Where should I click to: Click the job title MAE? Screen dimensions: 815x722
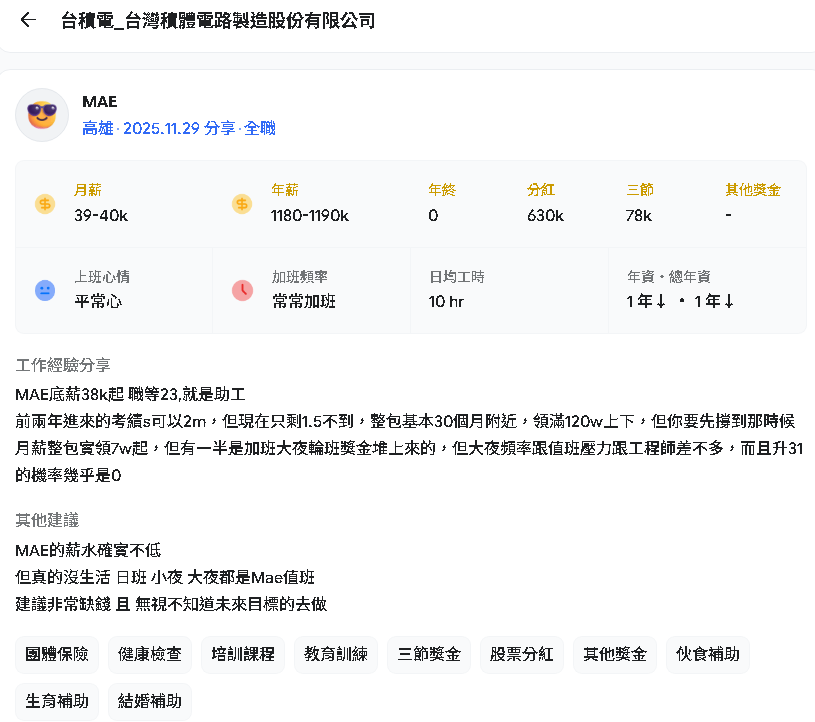[x=100, y=101]
